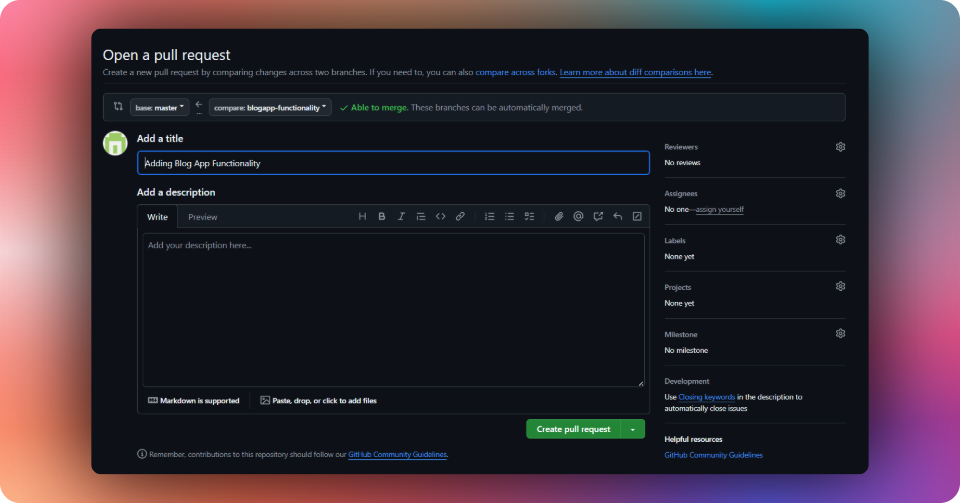Insert a bulleted list
The image size is (960, 503).
[509, 217]
